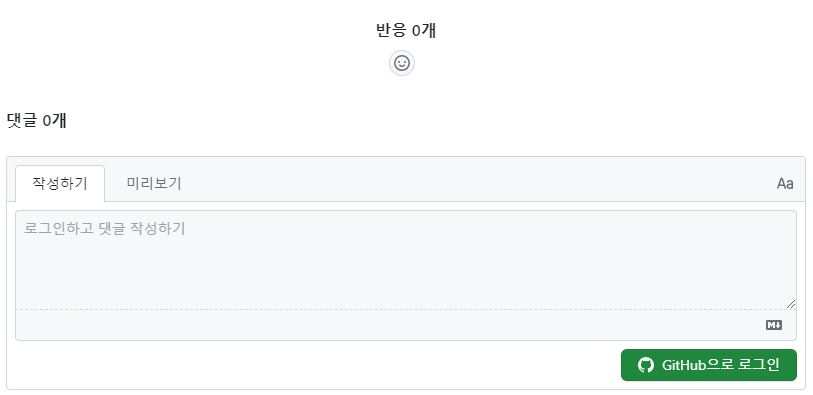Toggle the Aa formatting toolbar

(x=784, y=184)
